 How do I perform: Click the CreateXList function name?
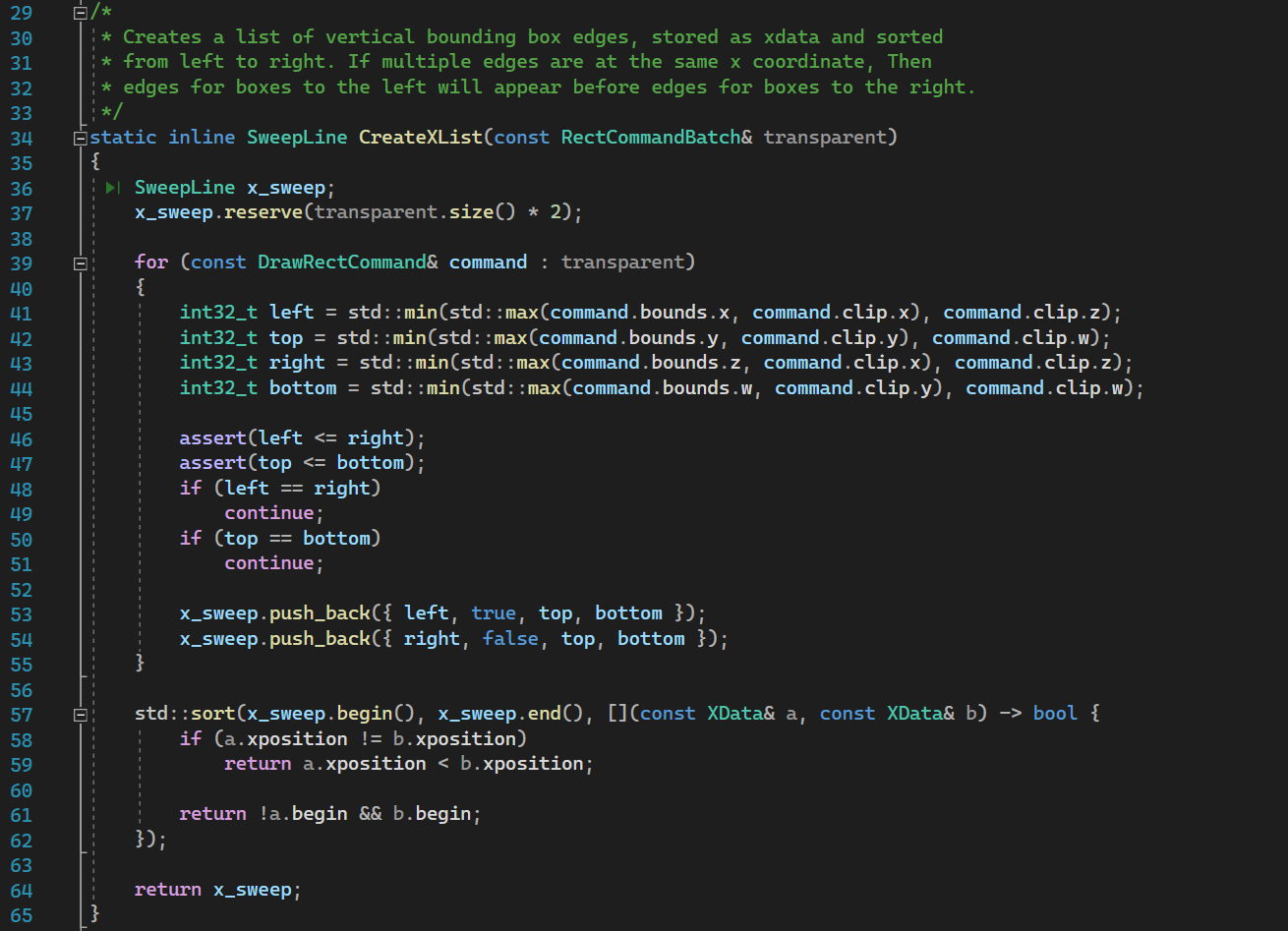[421, 138]
